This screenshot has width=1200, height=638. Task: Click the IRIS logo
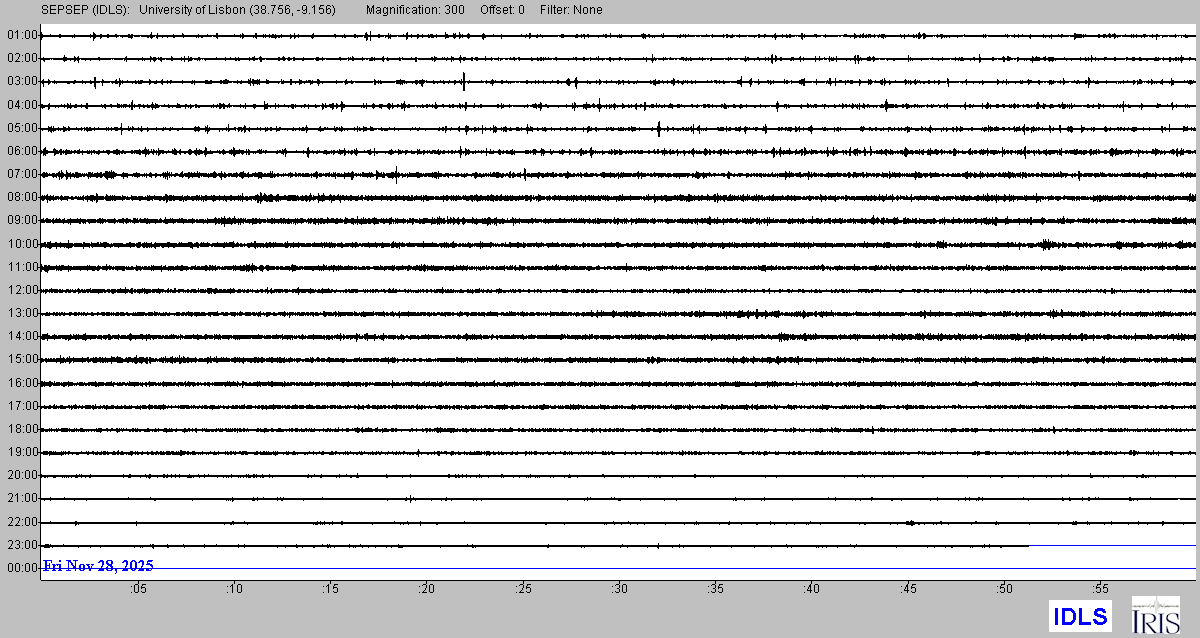tap(1154, 615)
